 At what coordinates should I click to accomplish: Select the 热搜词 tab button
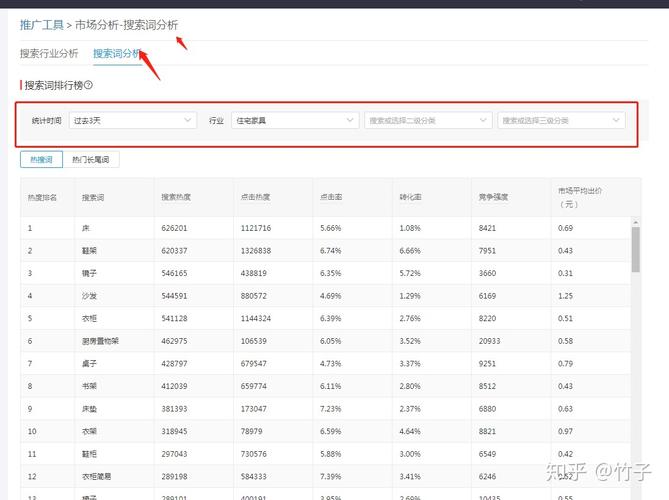pyautogui.click(x=41, y=160)
